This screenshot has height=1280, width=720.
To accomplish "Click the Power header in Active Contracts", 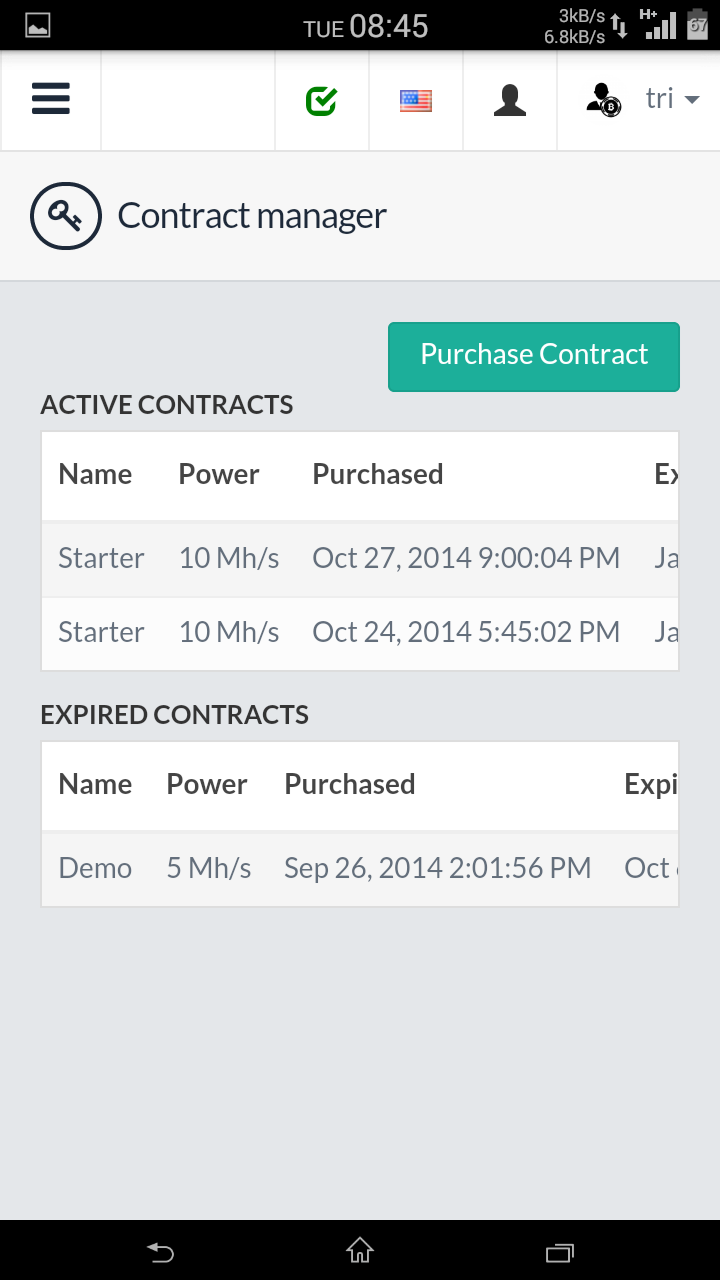I will (219, 474).
